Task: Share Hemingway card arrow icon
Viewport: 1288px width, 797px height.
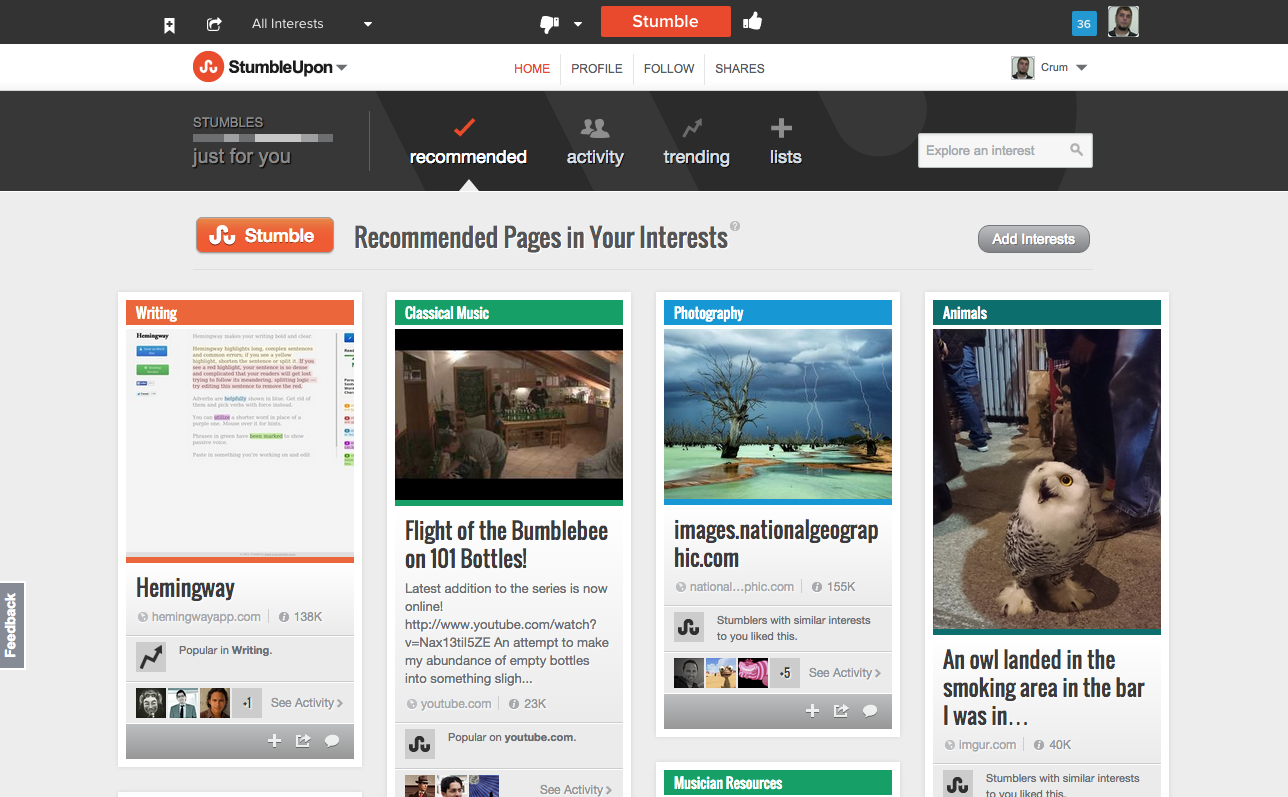Action: tap(303, 741)
